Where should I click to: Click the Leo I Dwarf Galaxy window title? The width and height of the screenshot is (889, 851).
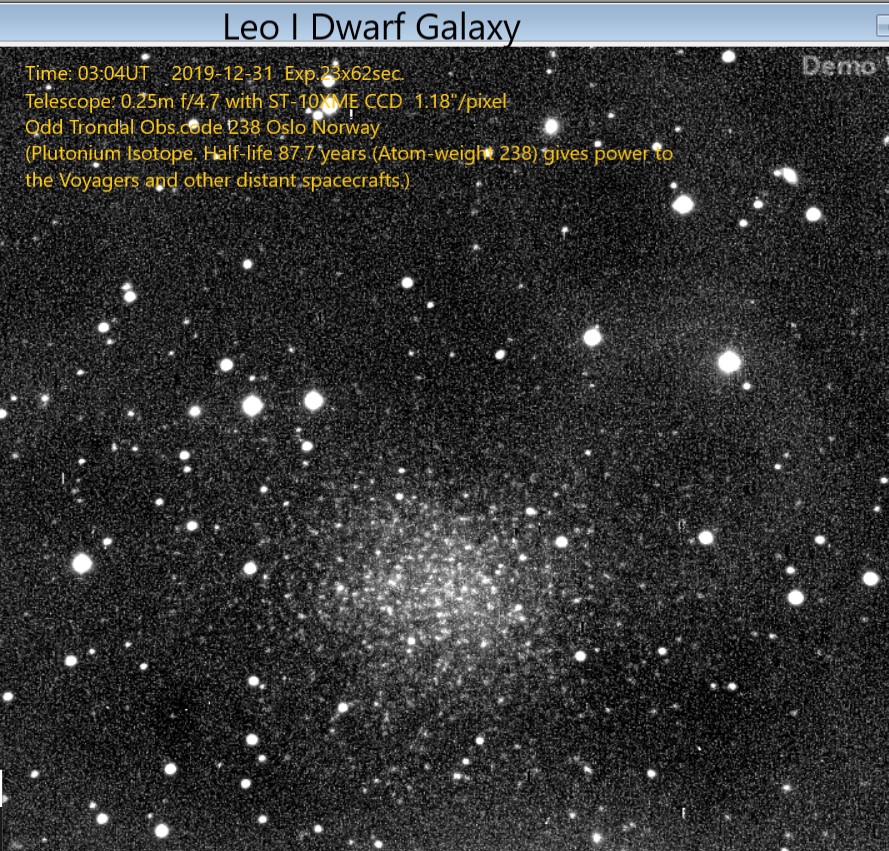371,27
